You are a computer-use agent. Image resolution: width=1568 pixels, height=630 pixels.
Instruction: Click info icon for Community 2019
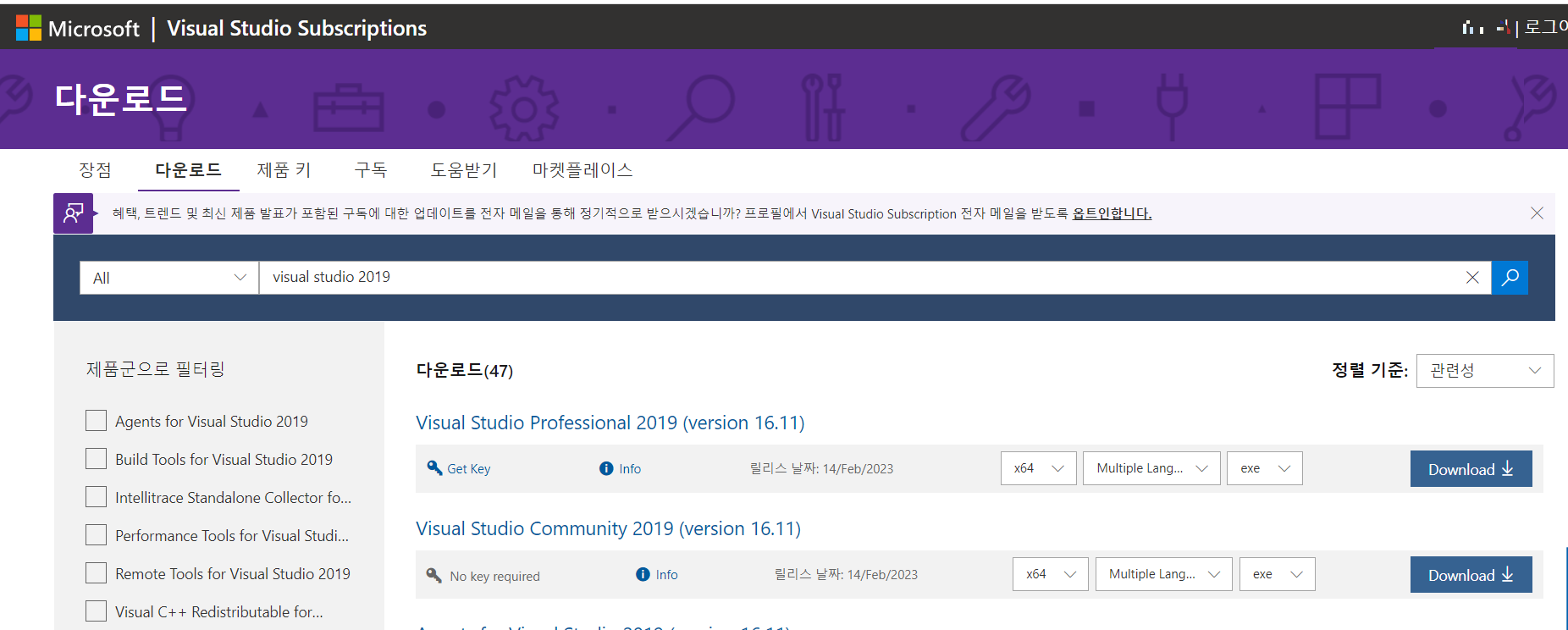pos(643,574)
